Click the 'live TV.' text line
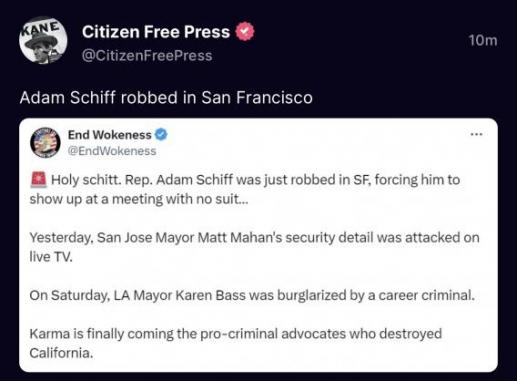 pyautogui.click(x=51, y=257)
